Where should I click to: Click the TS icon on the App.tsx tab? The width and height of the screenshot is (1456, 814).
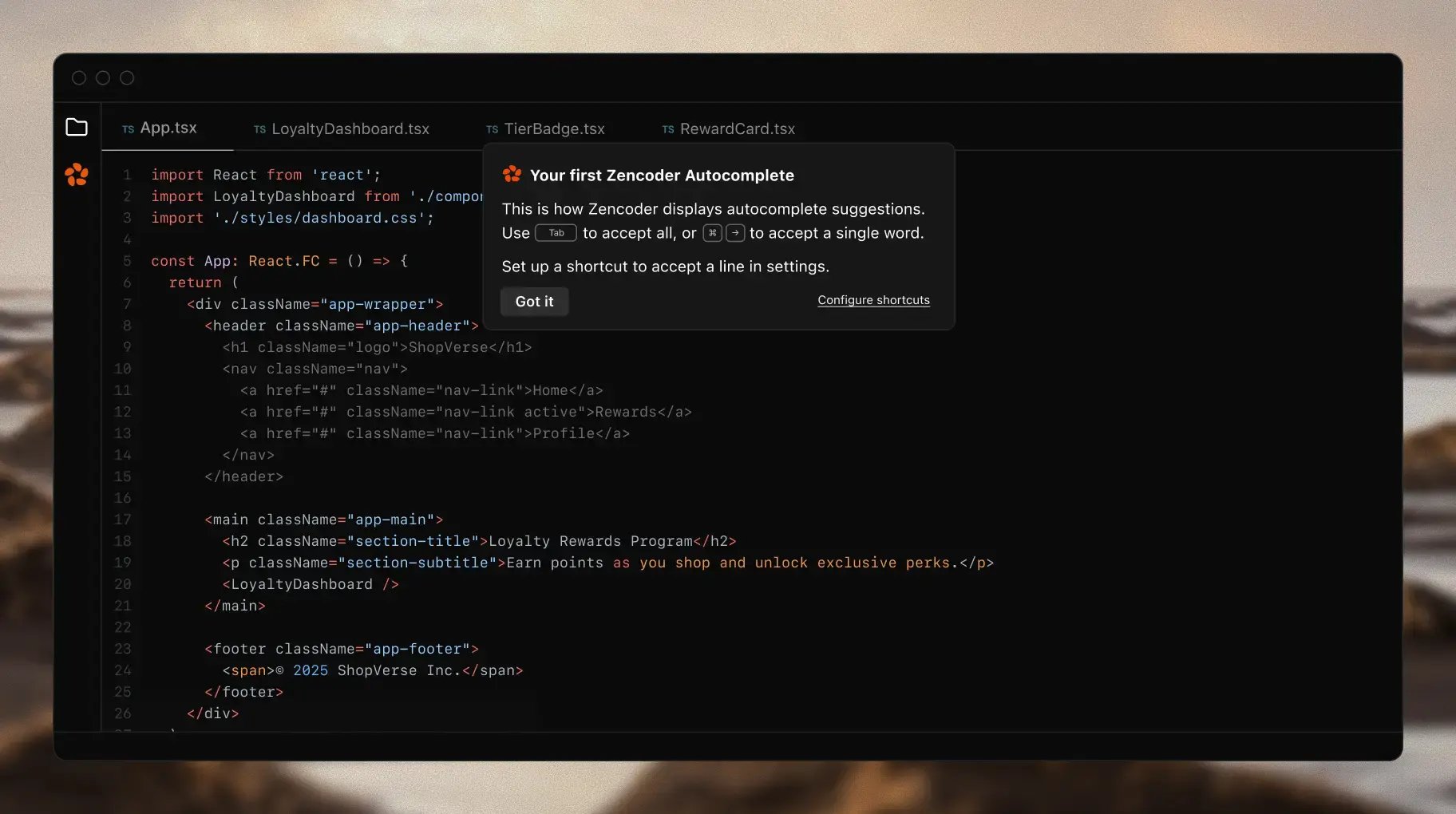128,128
